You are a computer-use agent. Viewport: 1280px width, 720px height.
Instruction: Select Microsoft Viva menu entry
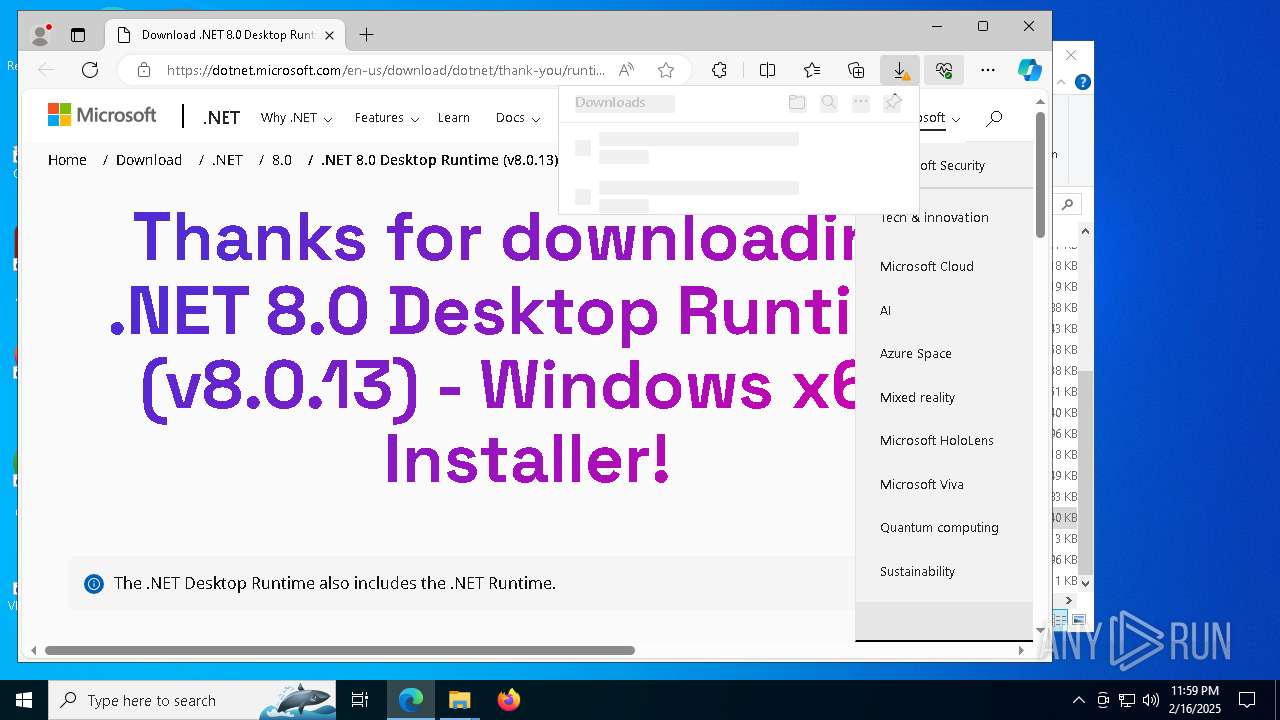(921, 484)
